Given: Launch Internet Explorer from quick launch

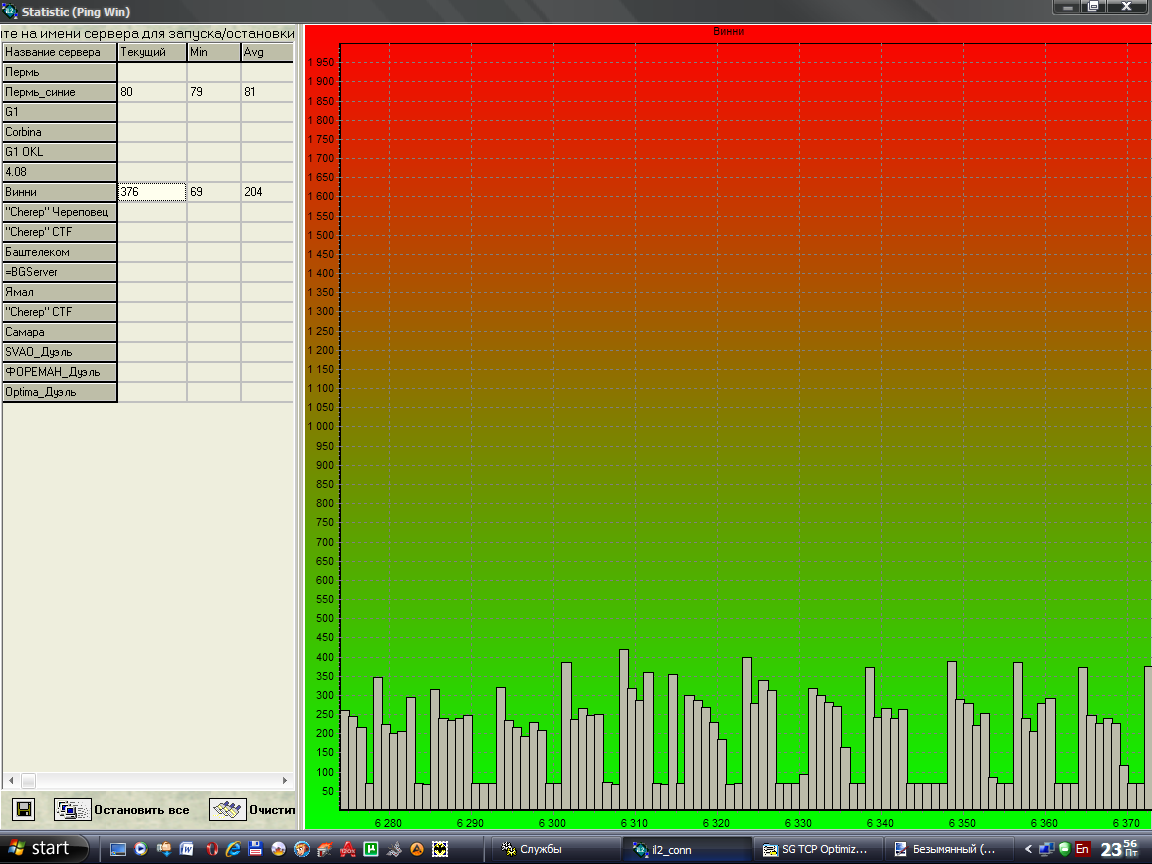Looking at the screenshot, I should 234,849.
